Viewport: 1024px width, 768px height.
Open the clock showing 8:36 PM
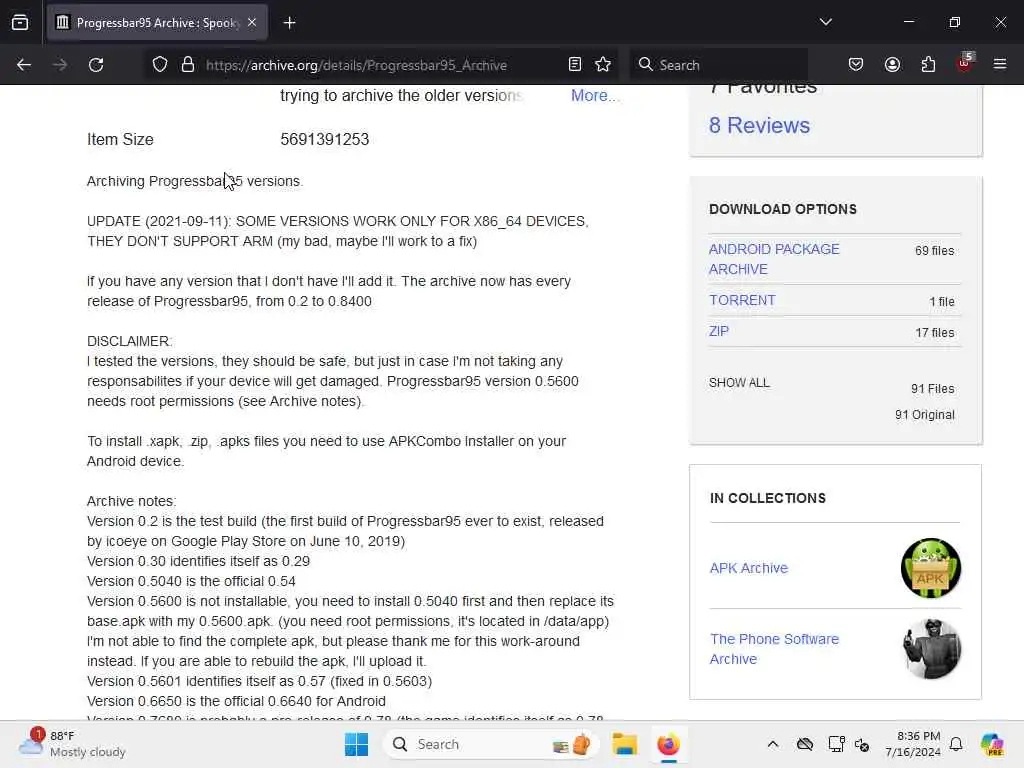click(x=912, y=744)
